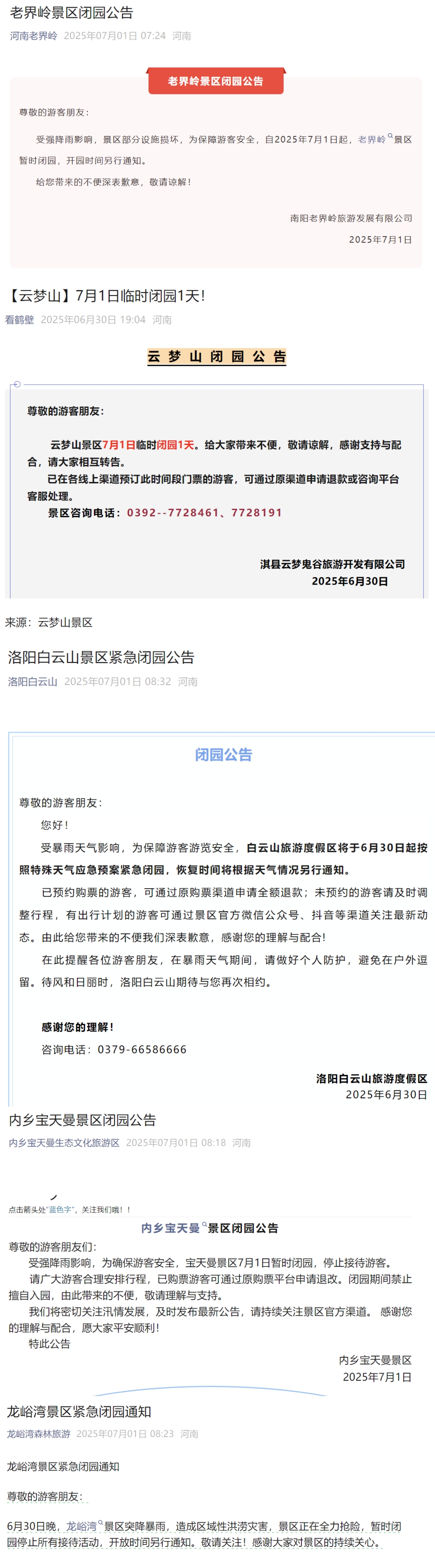
Task: Click the 洛阳白云山景区紧急闭园公告 article title
Action: click(101, 658)
